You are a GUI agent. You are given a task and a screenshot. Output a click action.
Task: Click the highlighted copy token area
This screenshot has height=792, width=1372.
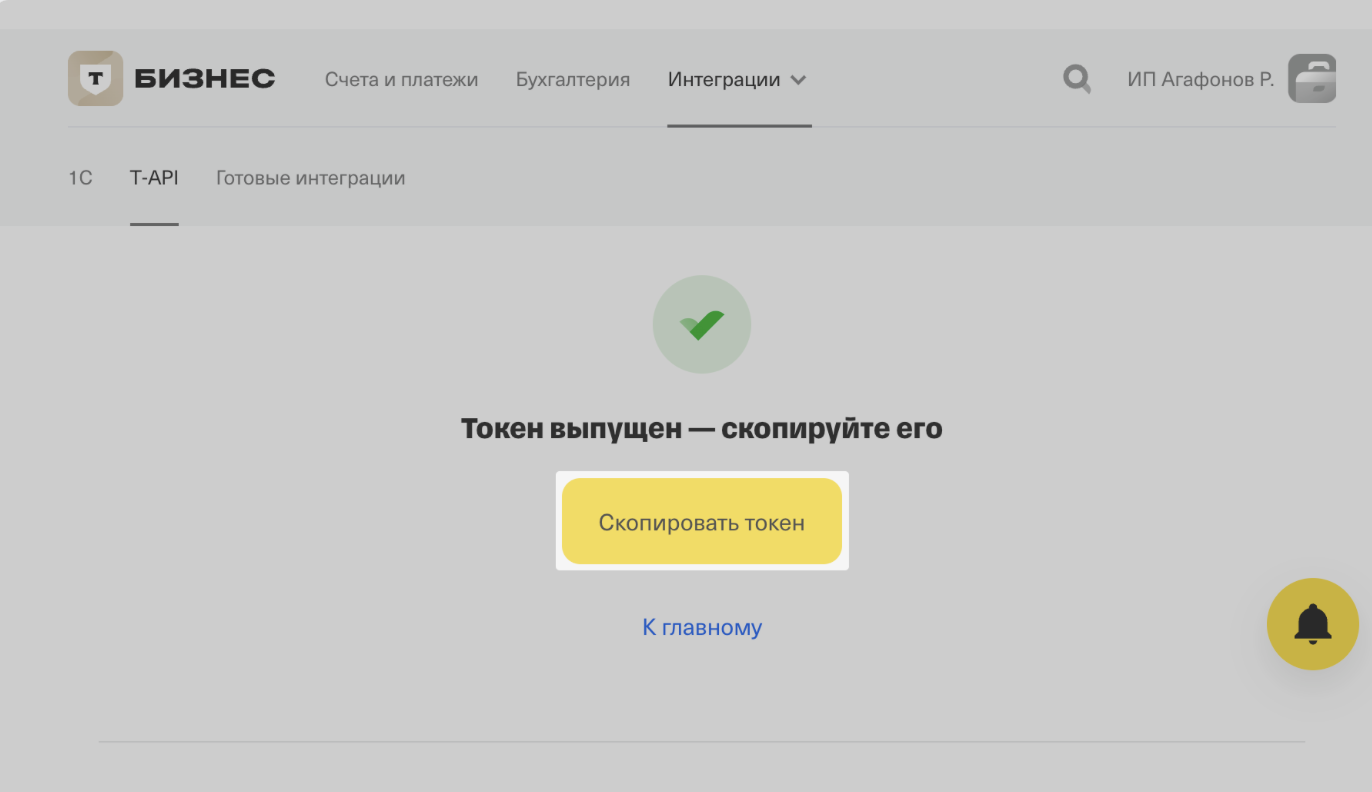(x=701, y=520)
